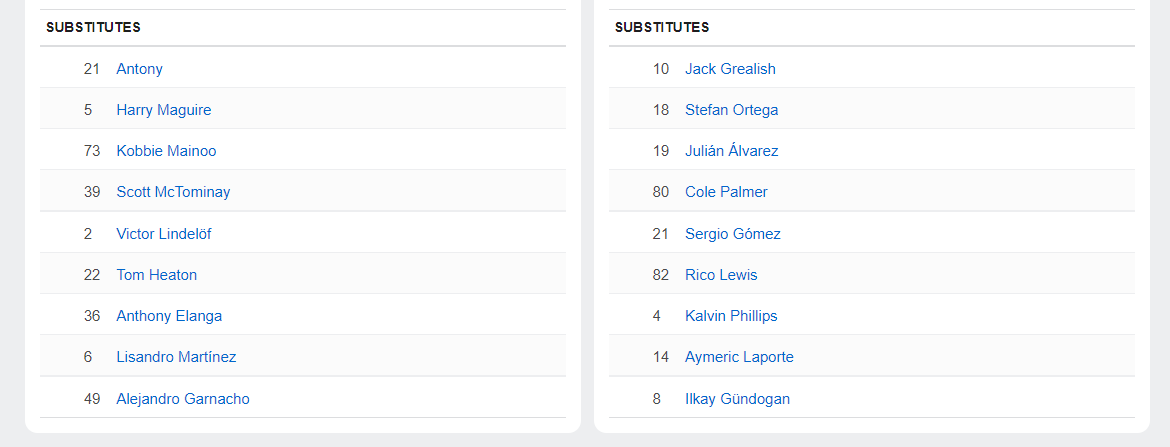The image size is (1170, 447).
Task: Select the Ilkay Gündogan link
Action: (737, 399)
